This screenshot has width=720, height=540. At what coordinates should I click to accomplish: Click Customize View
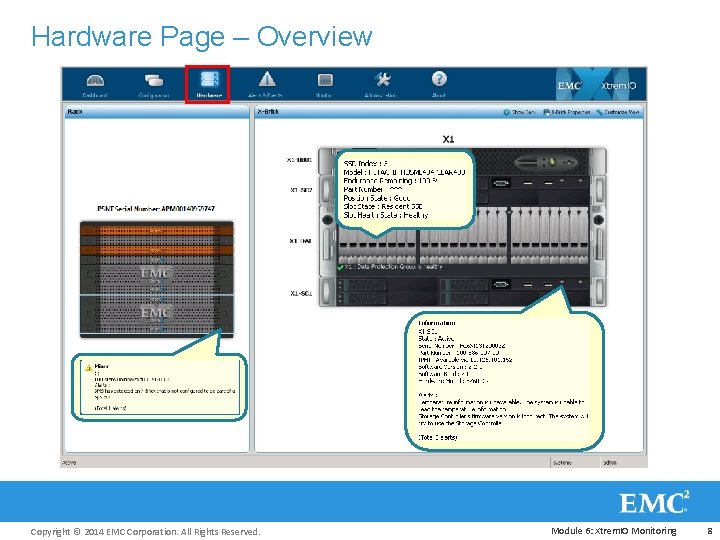[x=618, y=112]
